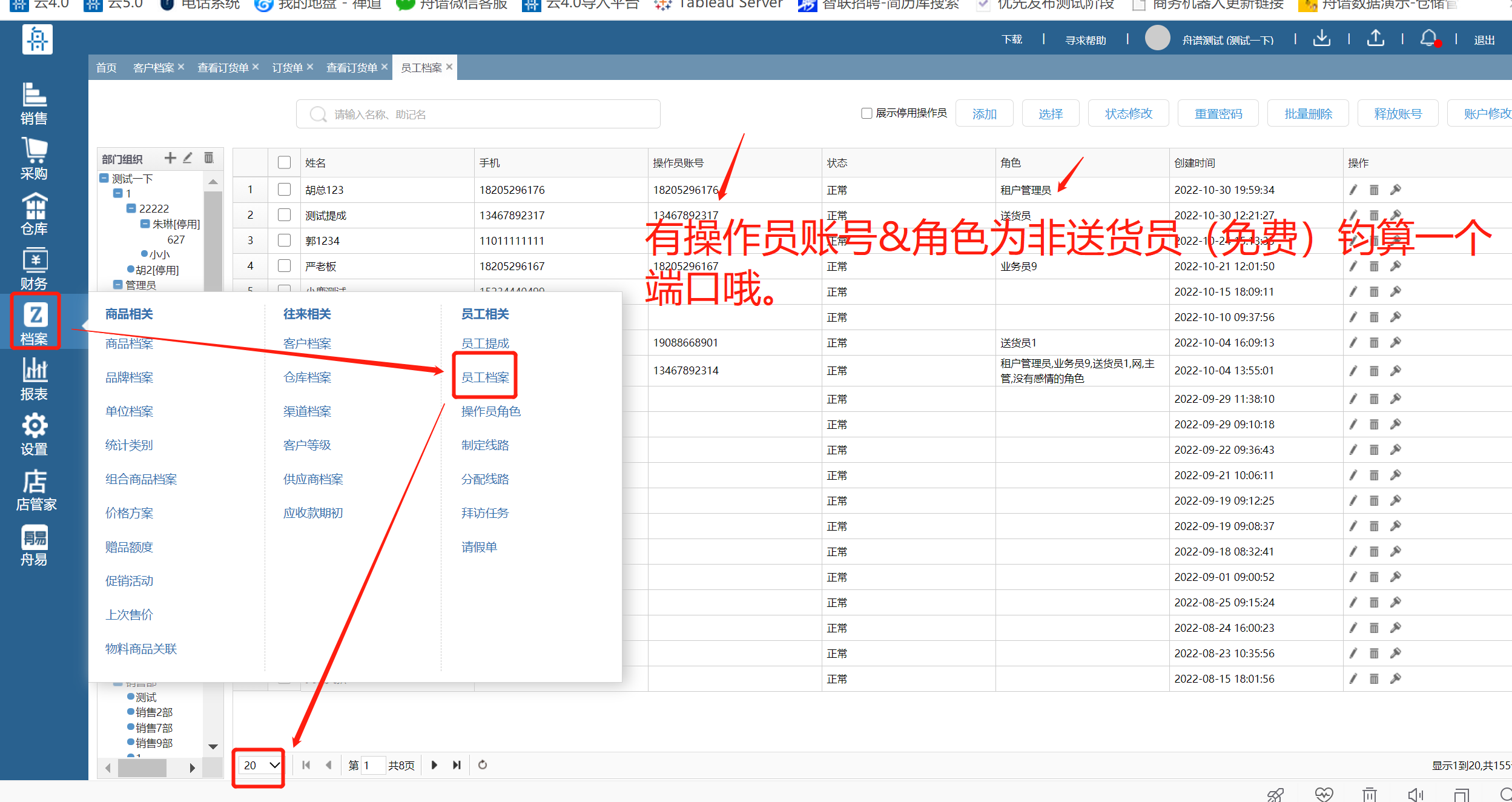Click the 添加 button

pyautogui.click(x=984, y=113)
